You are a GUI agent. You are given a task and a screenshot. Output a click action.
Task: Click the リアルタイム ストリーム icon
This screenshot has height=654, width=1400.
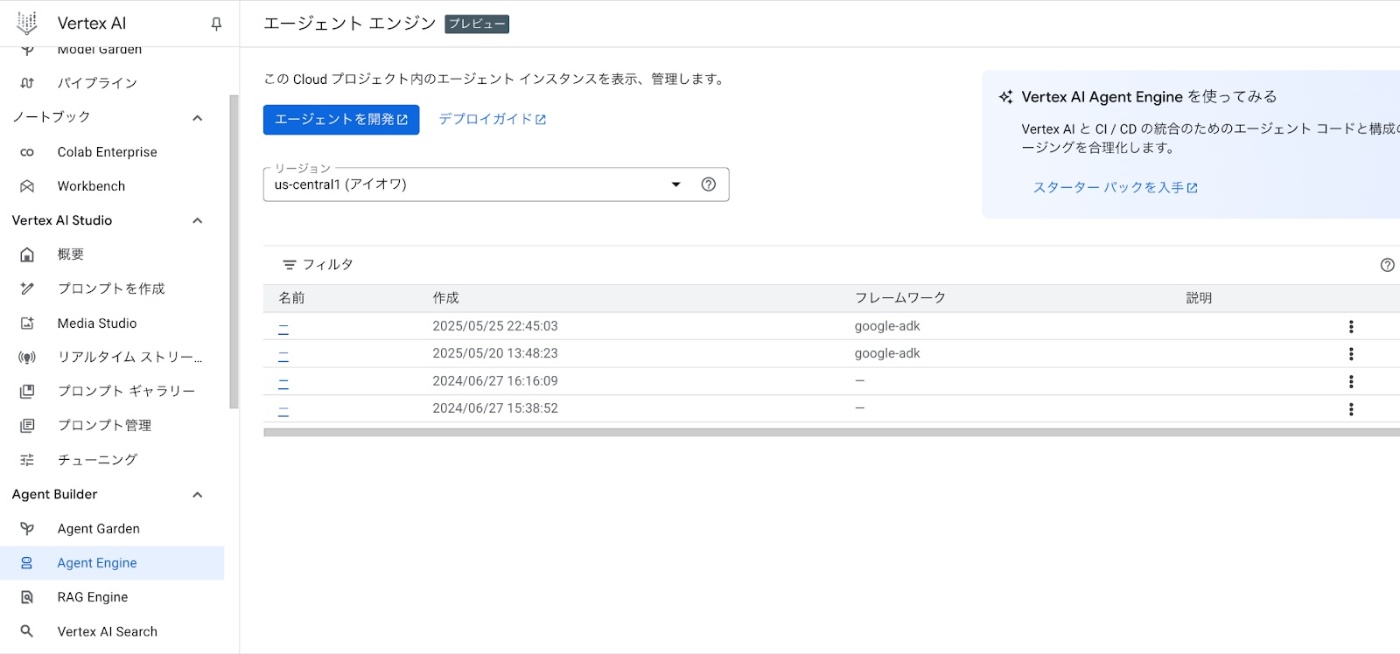pyautogui.click(x=27, y=357)
